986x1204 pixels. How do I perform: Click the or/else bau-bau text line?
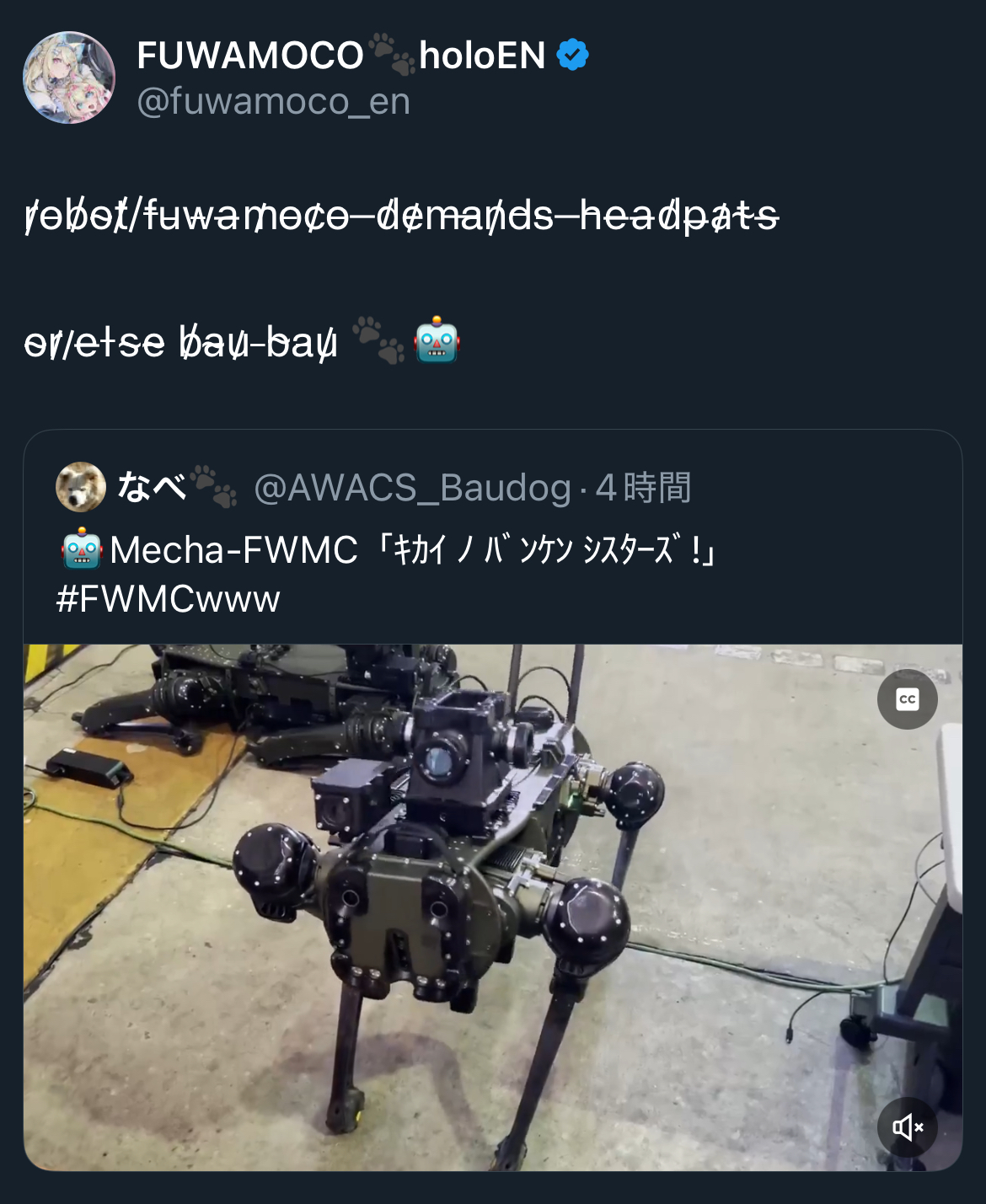(x=180, y=342)
